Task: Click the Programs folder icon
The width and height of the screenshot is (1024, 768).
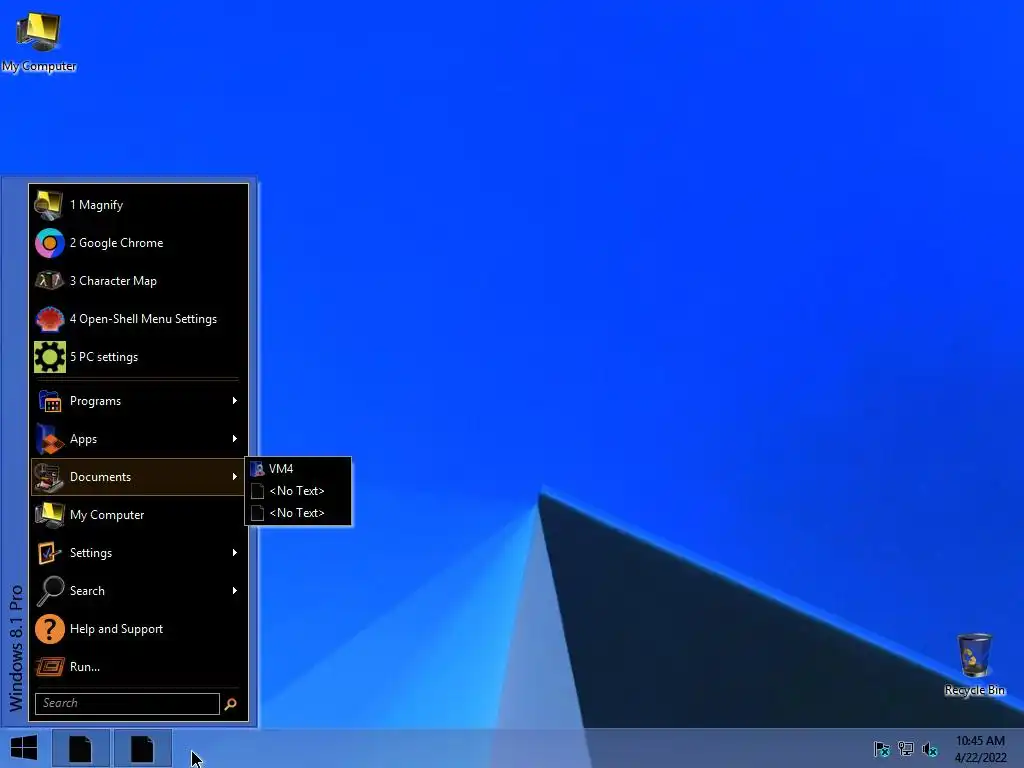Action: 49,401
